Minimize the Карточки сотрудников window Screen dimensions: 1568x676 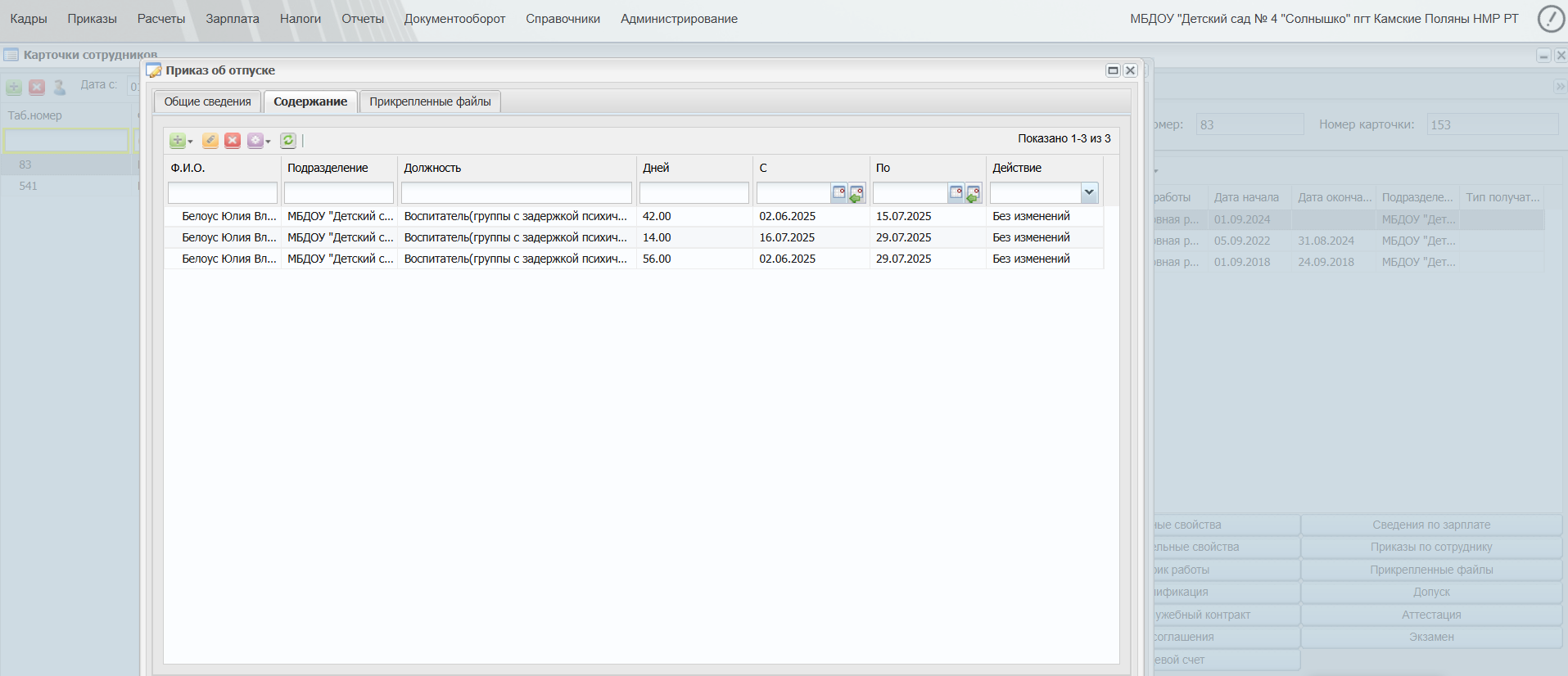coord(1543,56)
